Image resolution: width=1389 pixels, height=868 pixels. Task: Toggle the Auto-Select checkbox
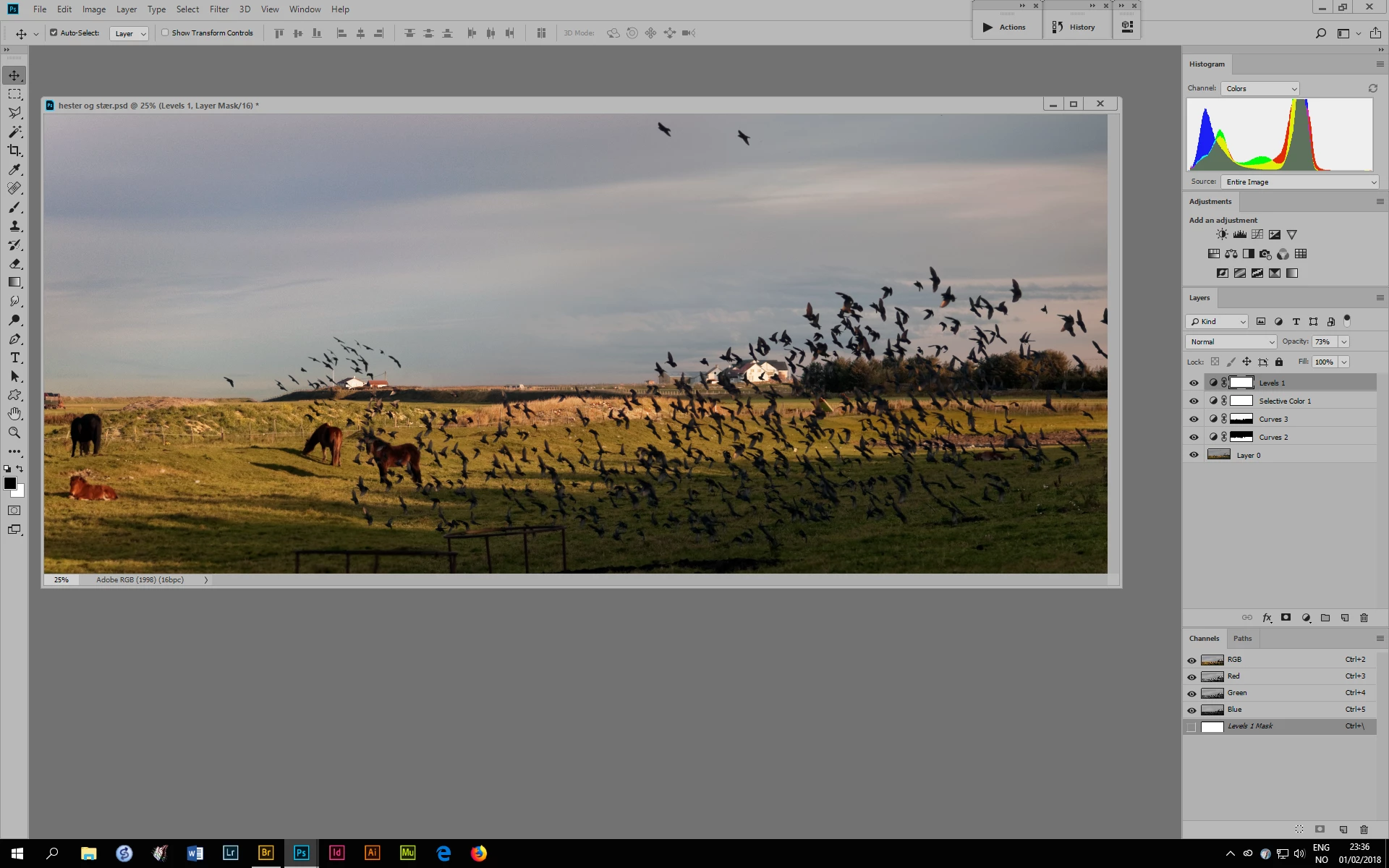[54, 33]
